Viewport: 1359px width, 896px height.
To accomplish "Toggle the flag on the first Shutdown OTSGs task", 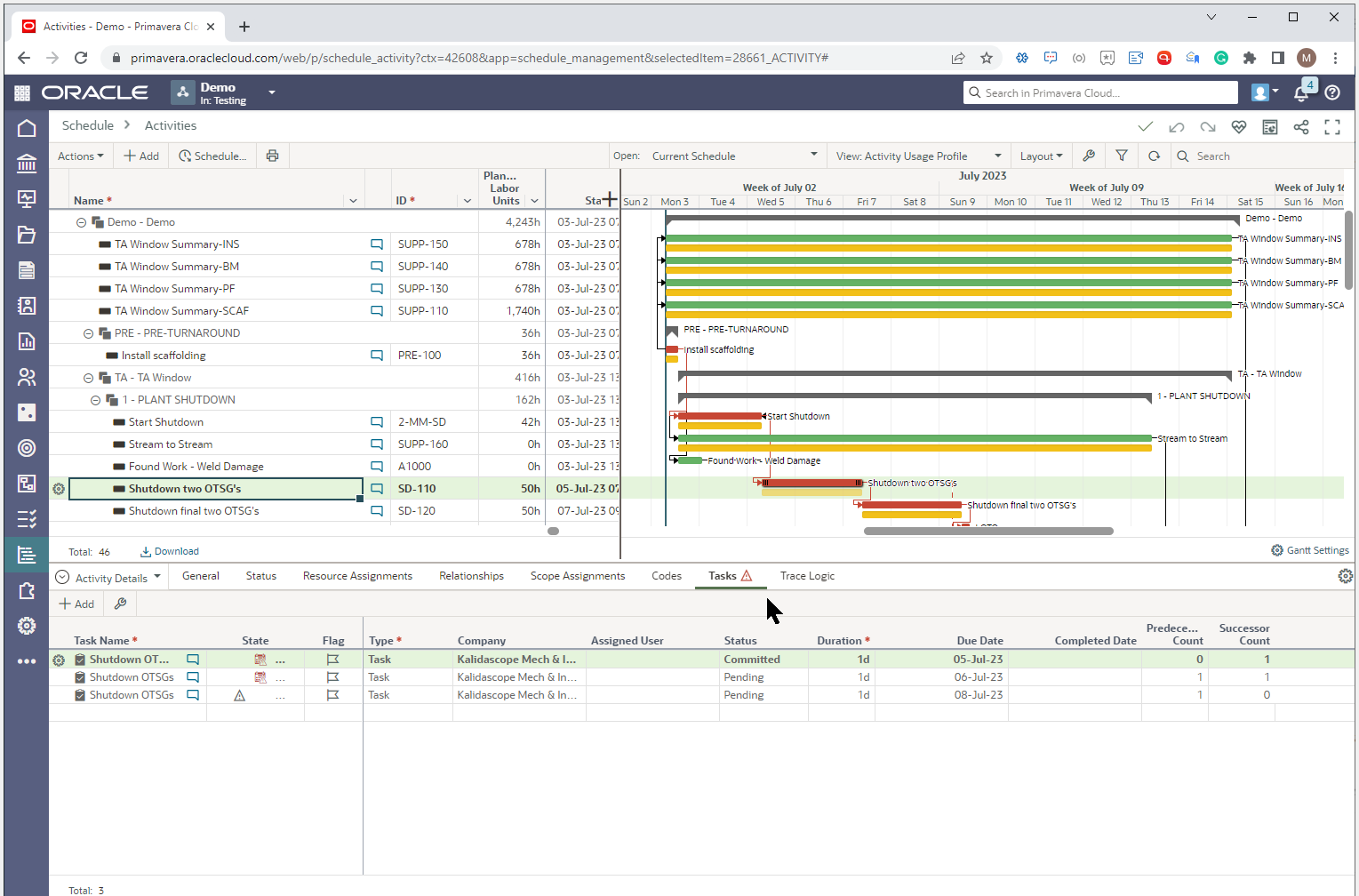I will 333,660.
